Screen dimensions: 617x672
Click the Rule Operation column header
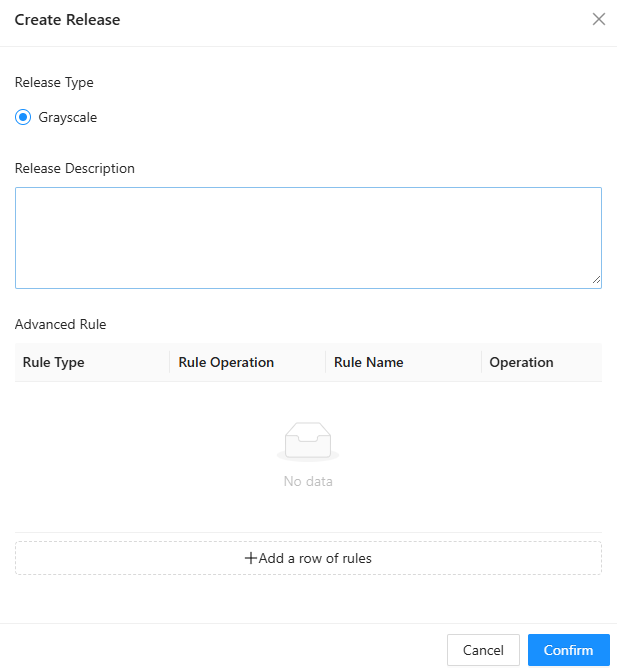pos(226,362)
